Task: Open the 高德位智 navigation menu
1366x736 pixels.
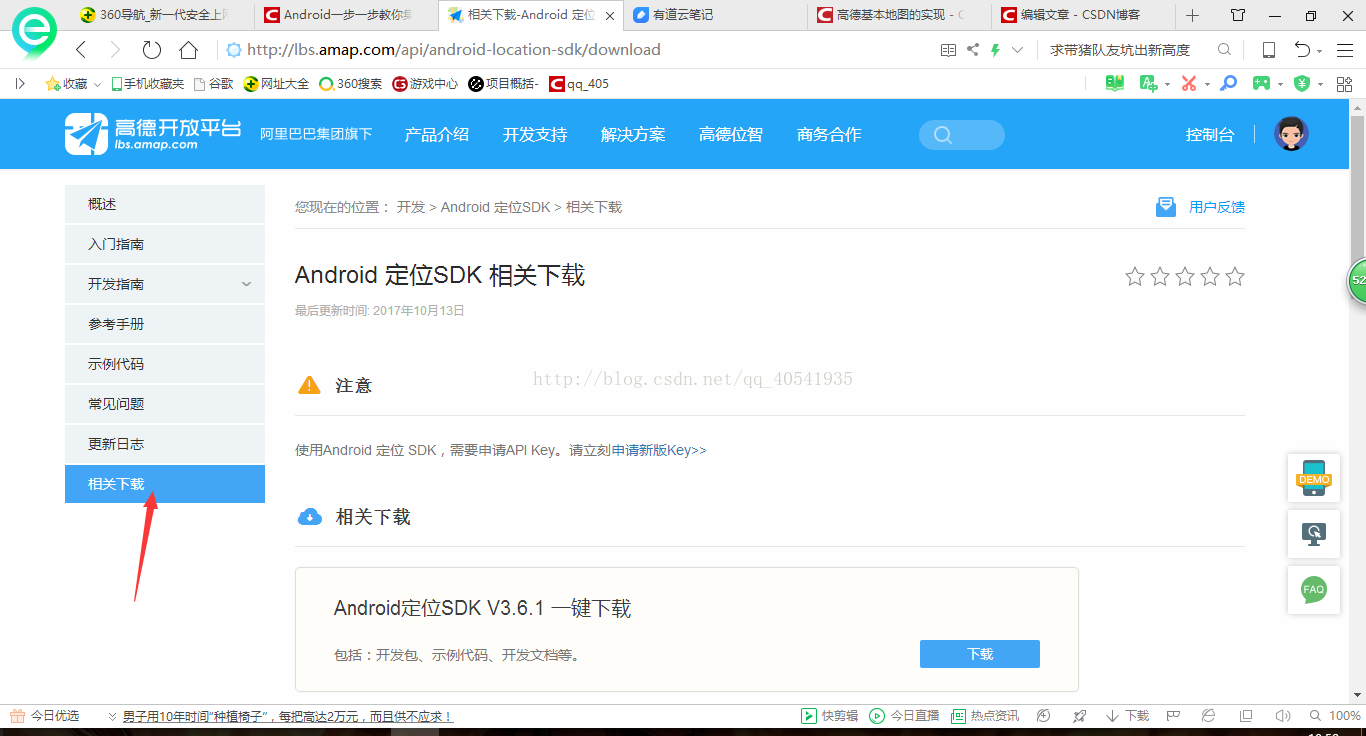Action: (731, 135)
